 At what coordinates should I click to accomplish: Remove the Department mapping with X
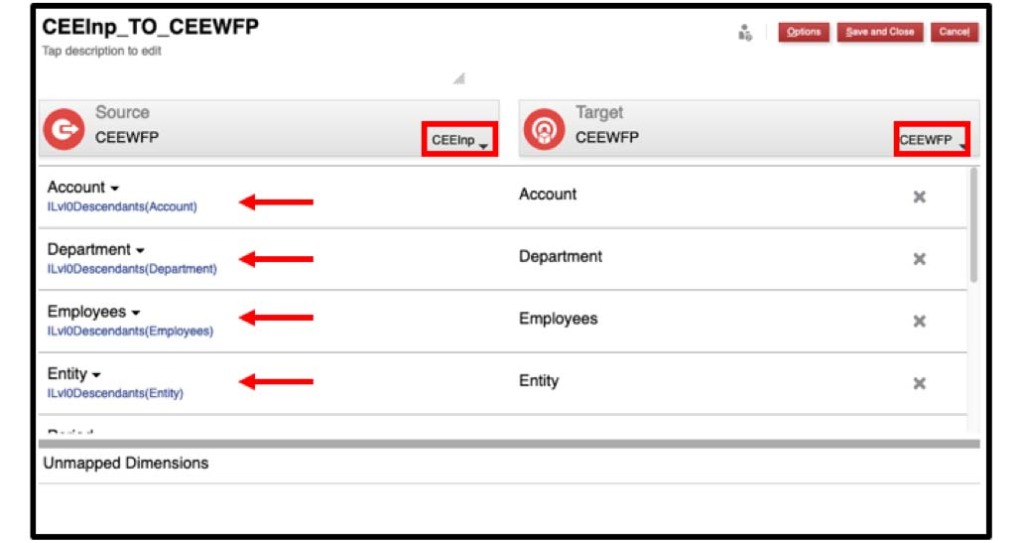(x=919, y=259)
